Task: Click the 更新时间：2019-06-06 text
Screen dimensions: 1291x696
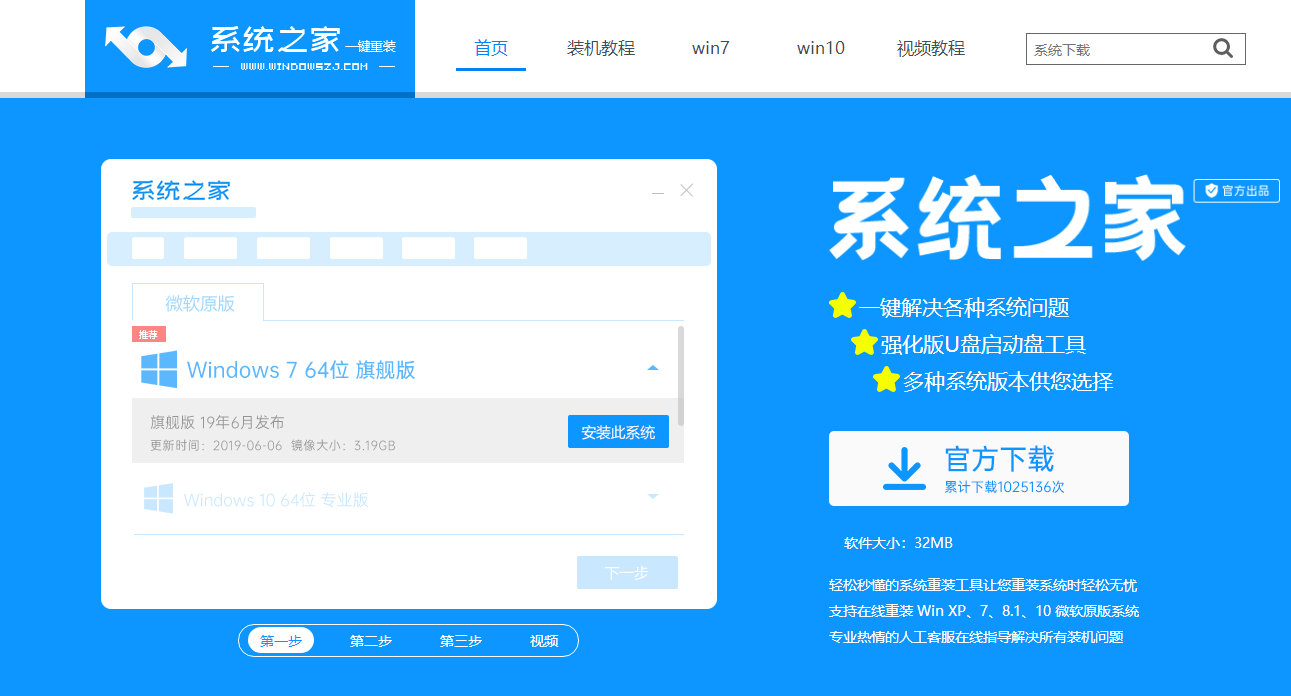Action: (x=216, y=445)
